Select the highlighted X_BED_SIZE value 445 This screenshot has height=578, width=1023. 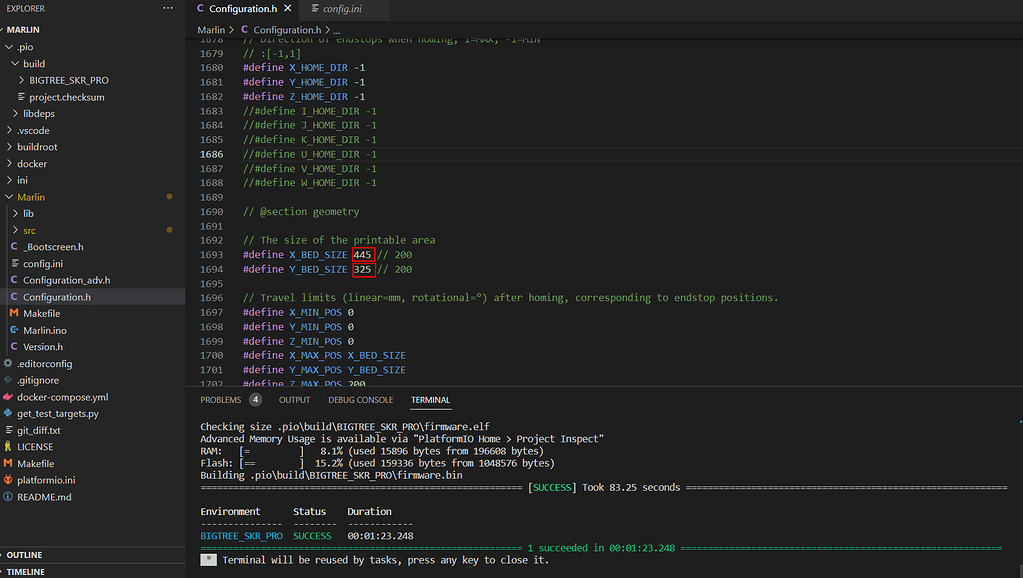click(364, 254)
